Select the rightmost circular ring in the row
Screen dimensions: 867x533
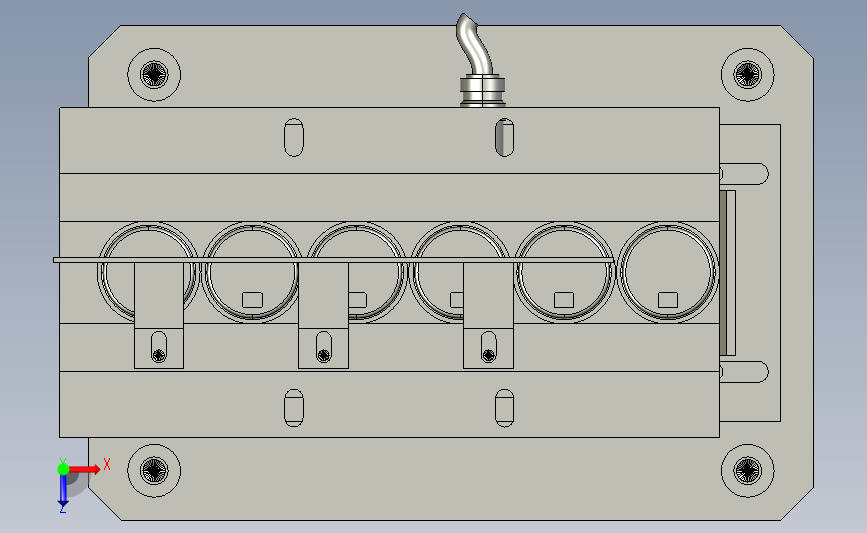click(x=667, y=273)
